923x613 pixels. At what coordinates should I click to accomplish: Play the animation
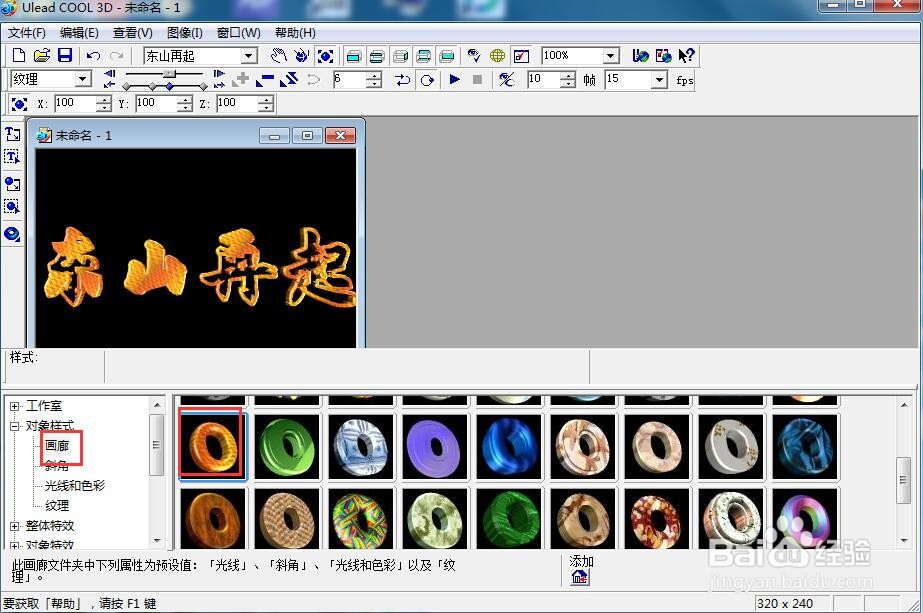click(x=454, y=79)
